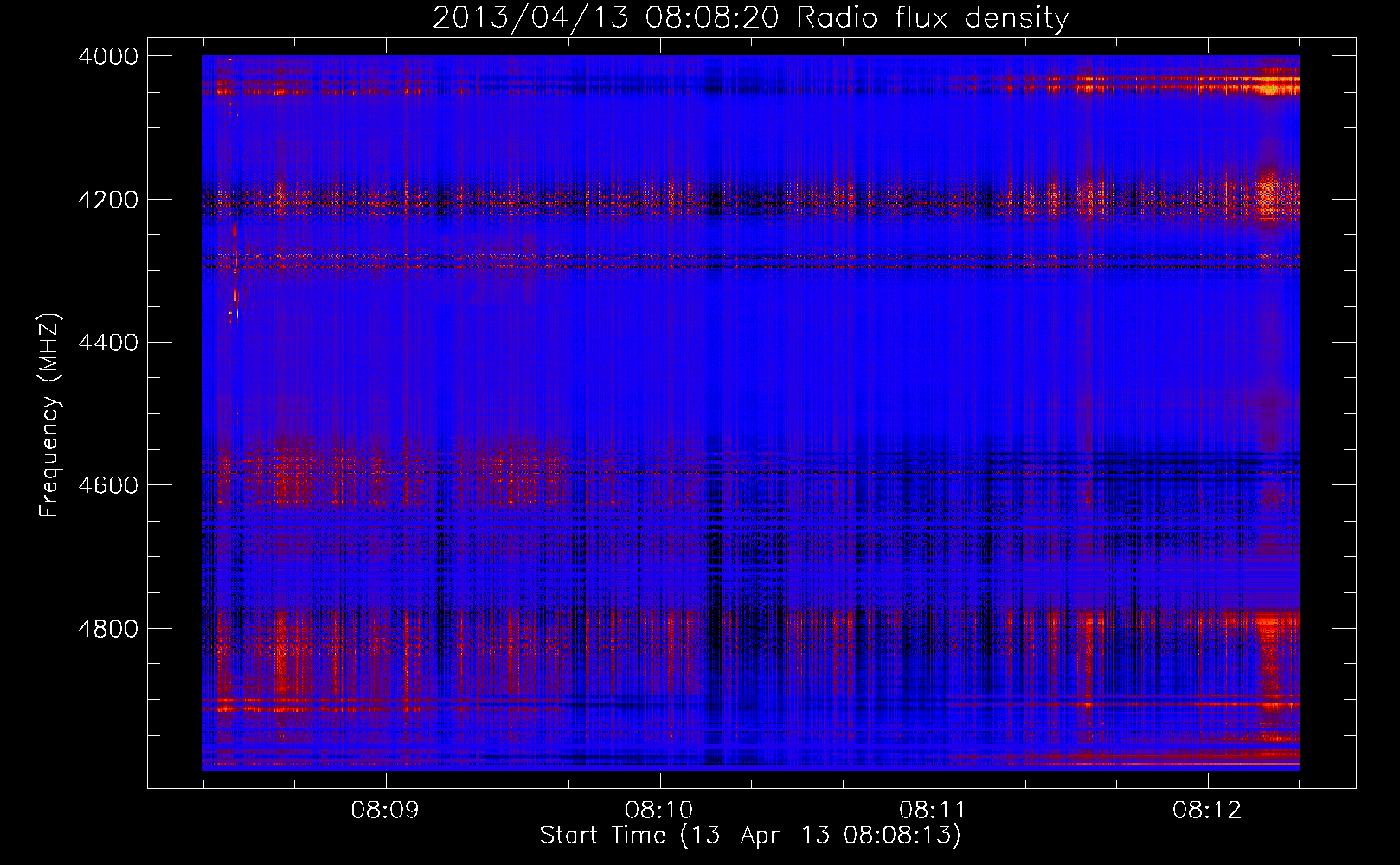
Task: Click the 08:10 time axis label
Action: pos(658,811)
